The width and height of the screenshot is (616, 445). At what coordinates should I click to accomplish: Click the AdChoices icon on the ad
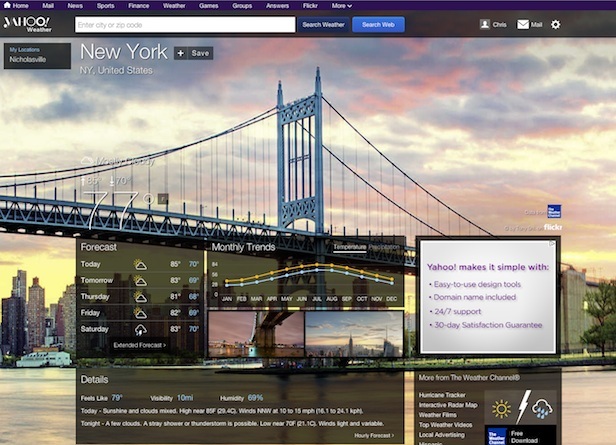[x=551, y=242]
